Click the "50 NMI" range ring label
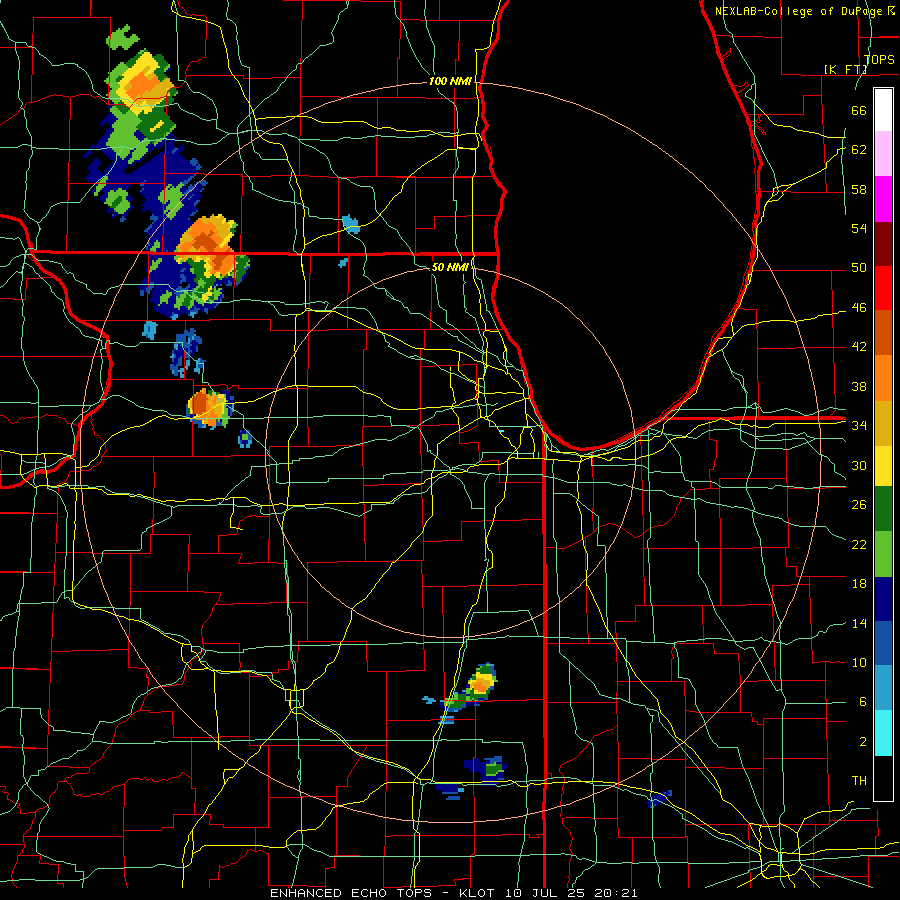This screenshot has width=900, height=900. [449, 267]
